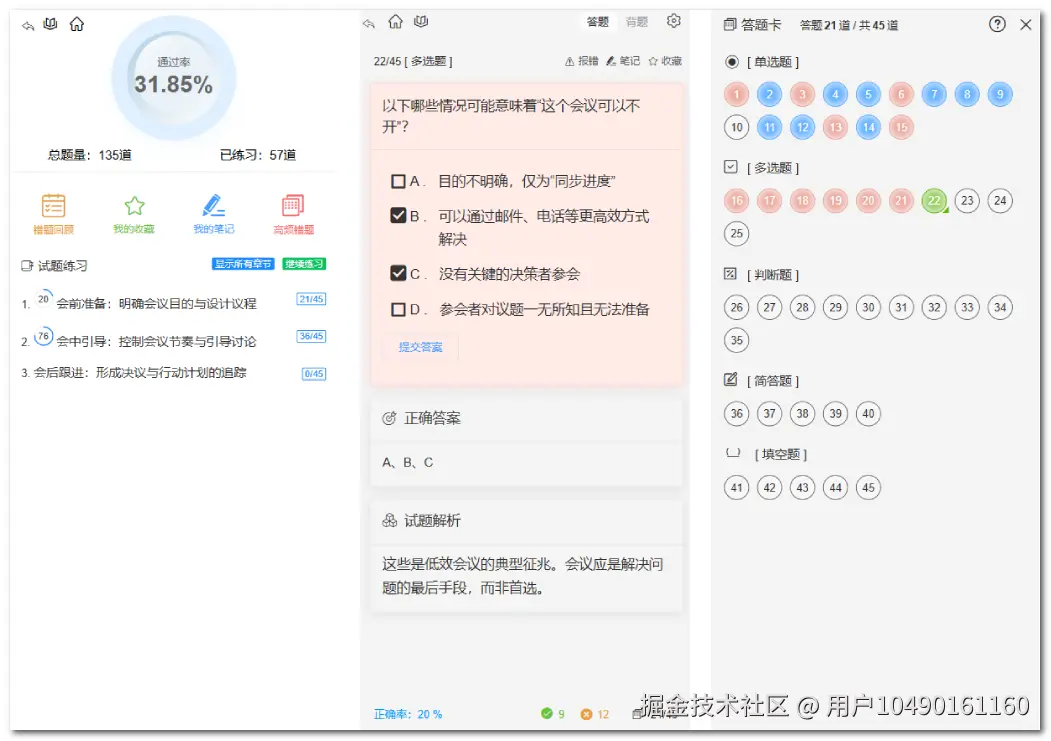Click the 报错 error report icon
The image size is (1051, 741).
pos(571,60)
